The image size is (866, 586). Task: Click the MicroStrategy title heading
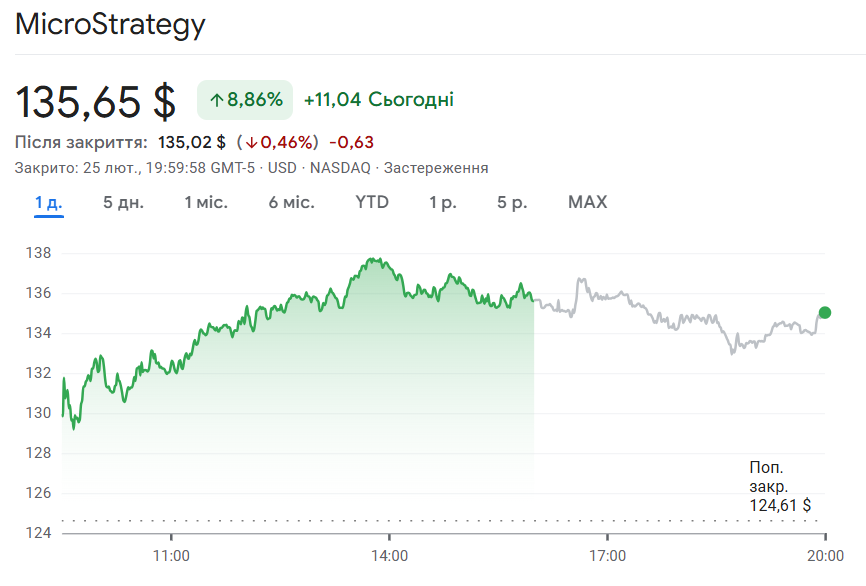click(x=110, y=25)
